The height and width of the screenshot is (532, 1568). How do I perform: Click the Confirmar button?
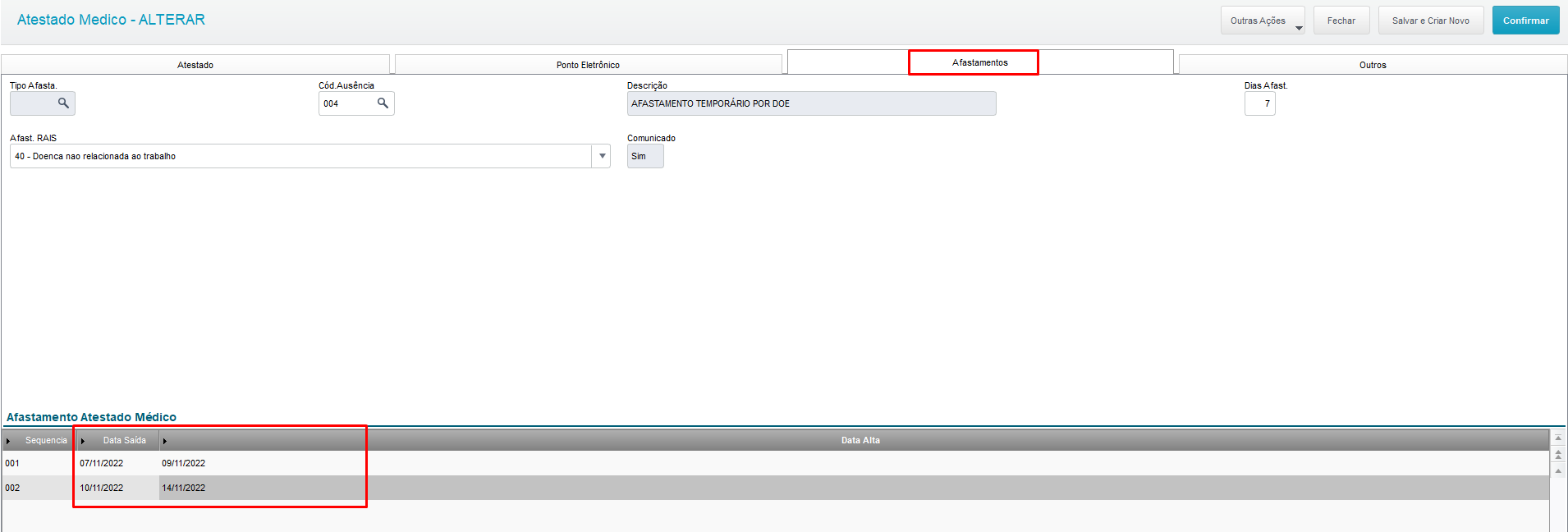pos(1526,21)
